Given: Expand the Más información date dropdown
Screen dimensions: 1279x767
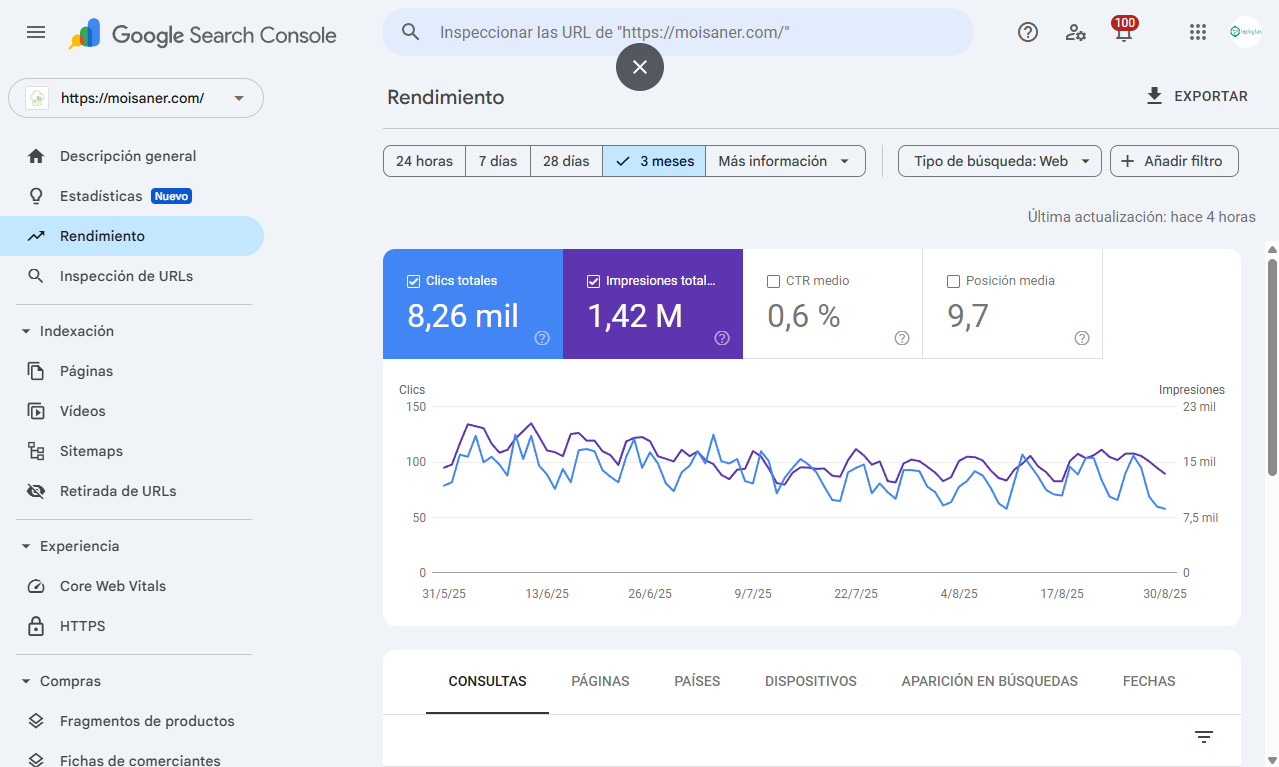Looking at the screenshot, I should [x=785, y=161].
